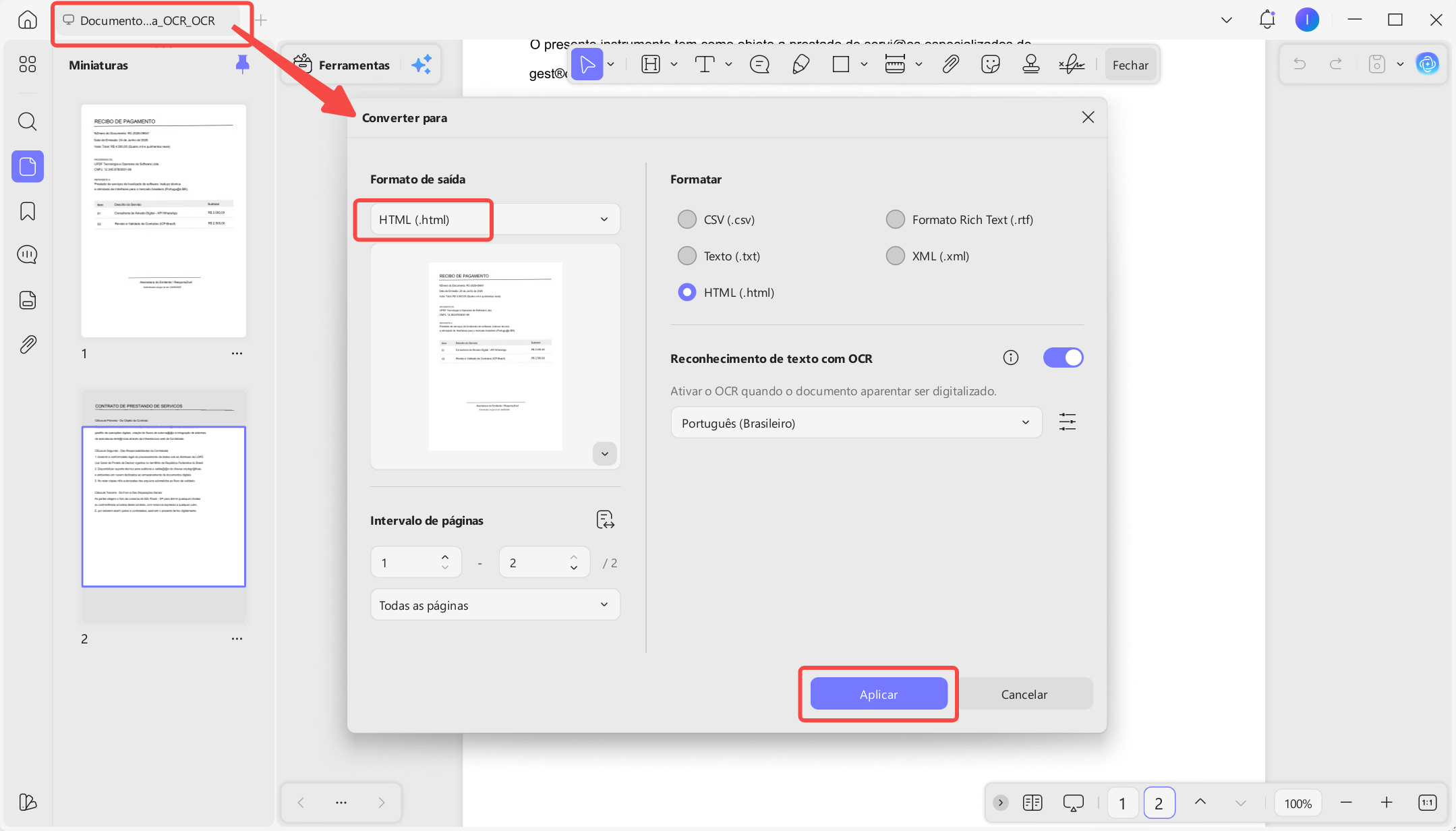Viewport: 1456px width, 831px height.
Task: Decrease the end page stepper
Action: (574, 568)
